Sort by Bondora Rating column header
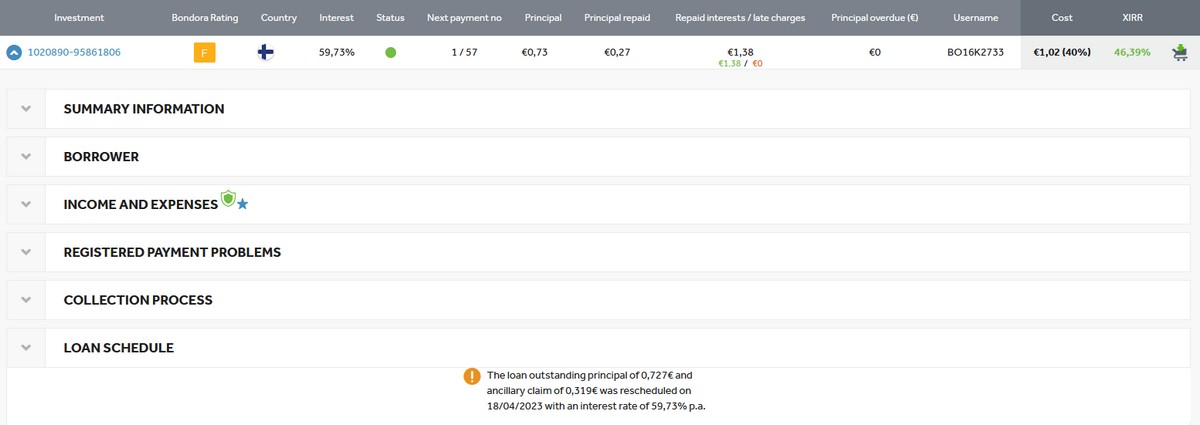1200x425 pixels. tap(205, 18)
